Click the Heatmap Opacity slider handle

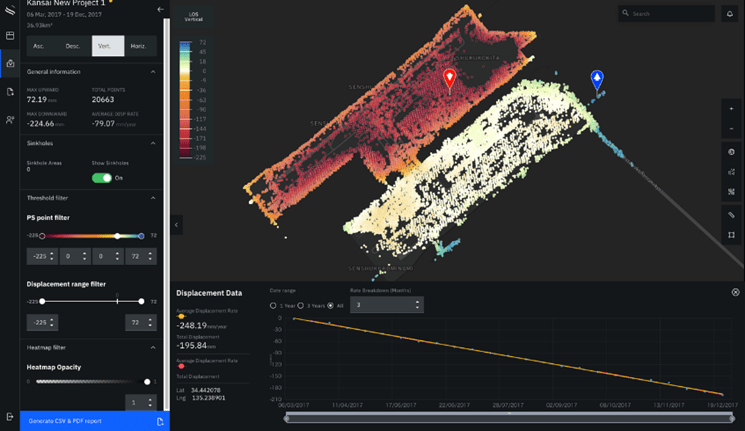(147, 382)
